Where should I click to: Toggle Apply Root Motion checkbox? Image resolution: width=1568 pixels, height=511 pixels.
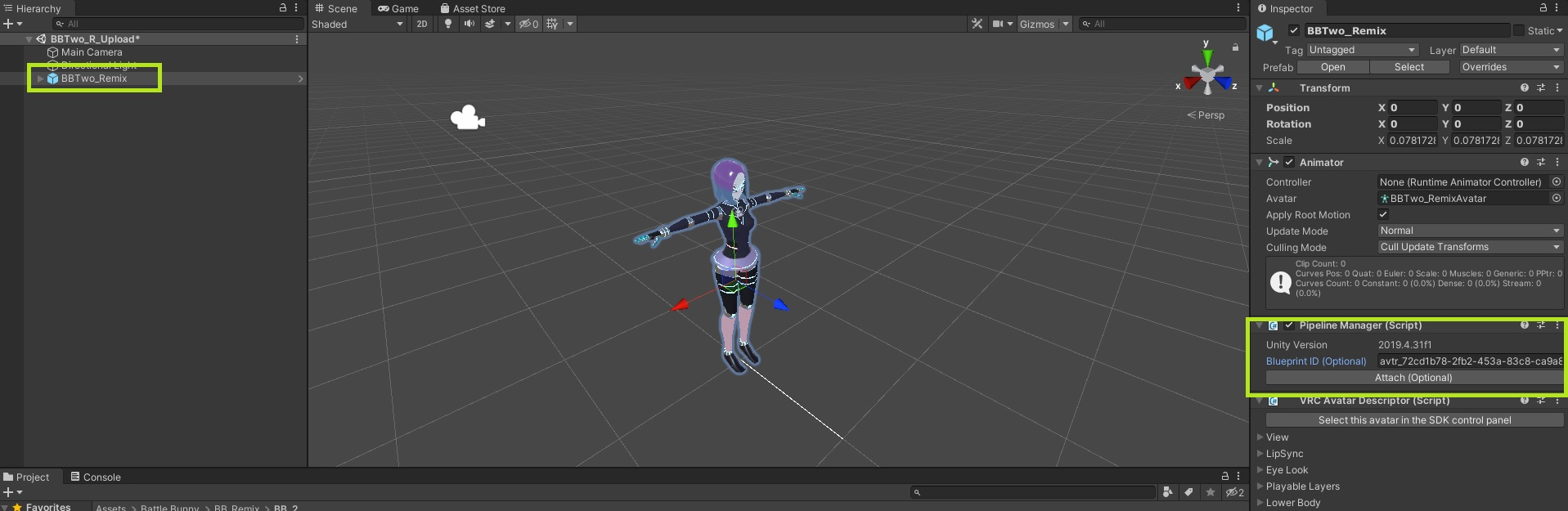(1383, 214)
